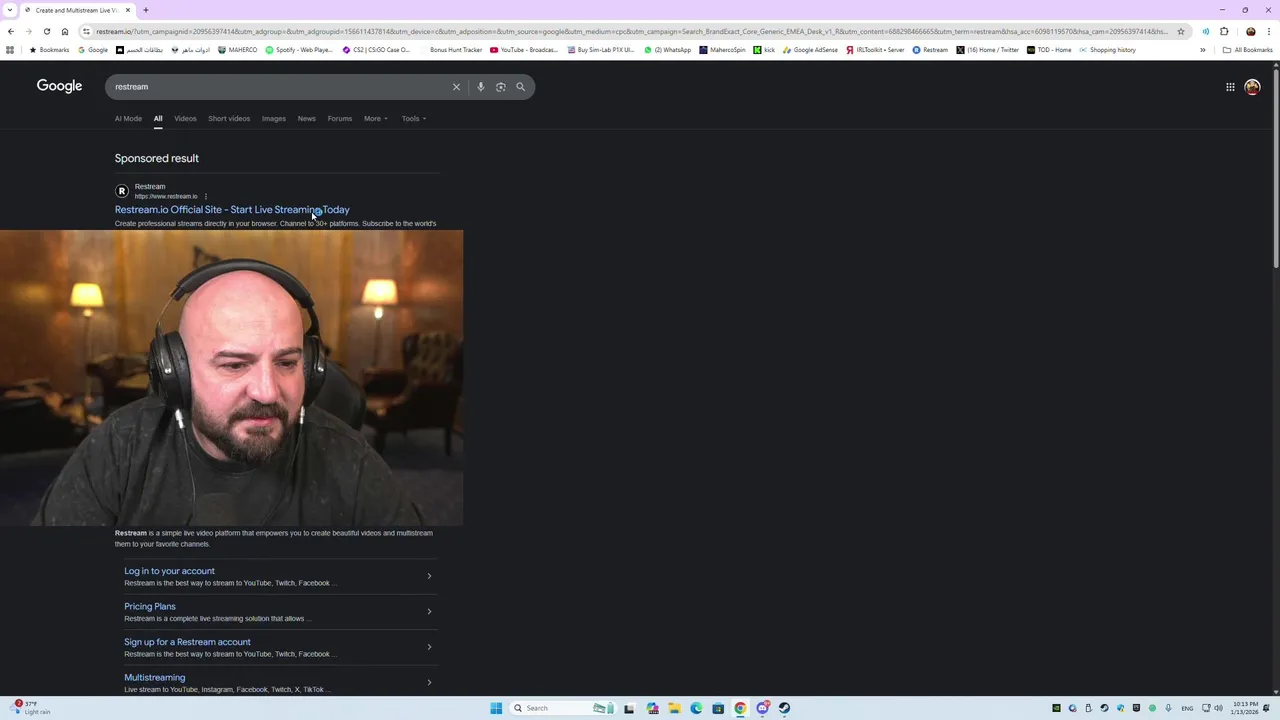Open the Apps shortcut in bookmarks bar
The image size is (1280, 720).
pos(10,50)
